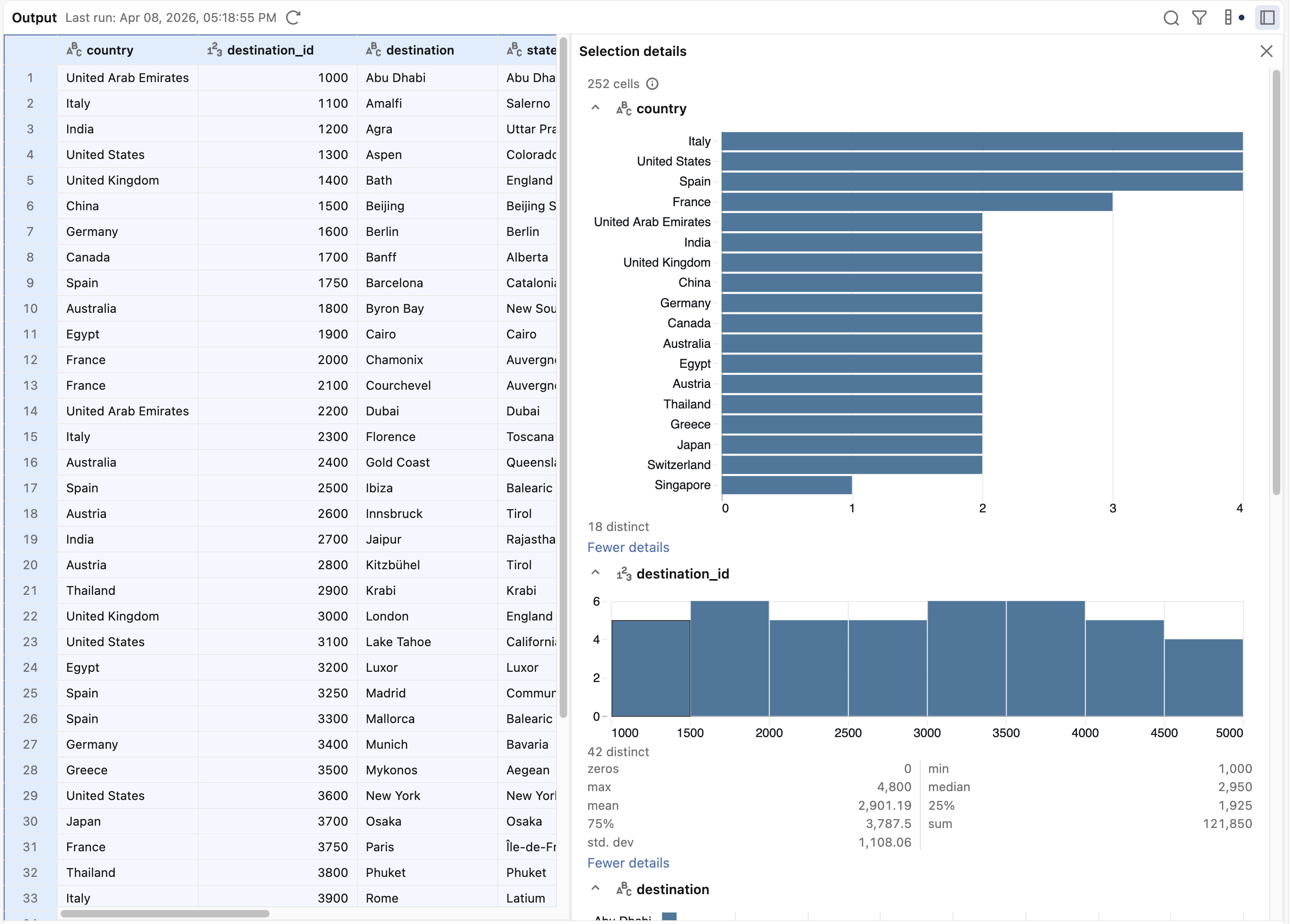Click the filter funnel icon
Screen dimensions: 1291x924
[1199, 18]
